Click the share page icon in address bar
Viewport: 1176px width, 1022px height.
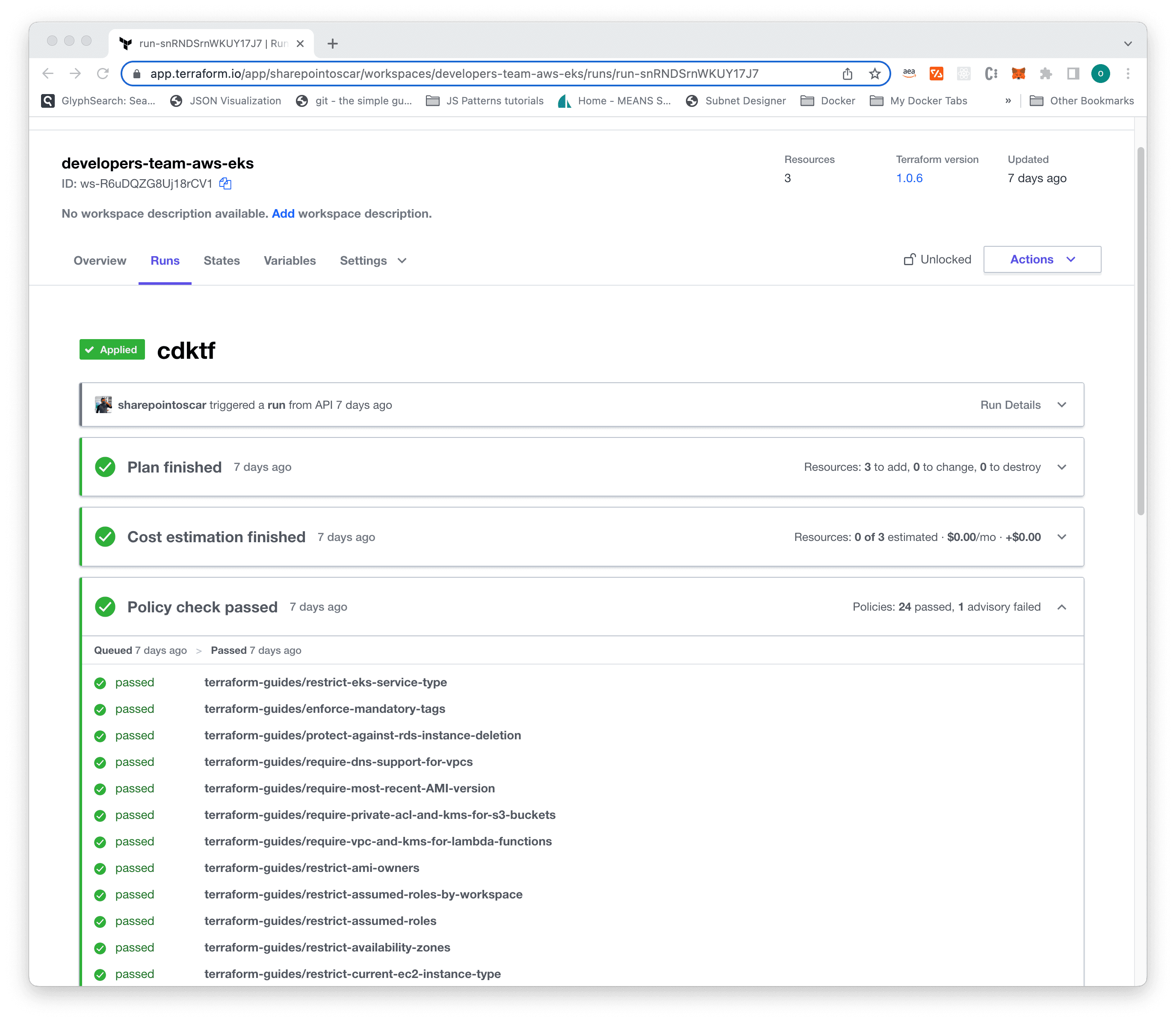pyautogui.click(x=848, y=74)
